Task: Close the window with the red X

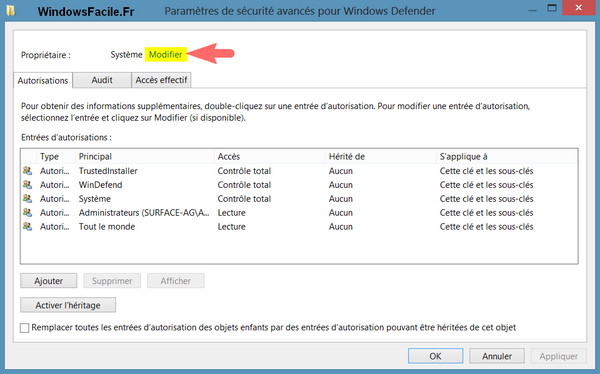Action: point(579,8)
